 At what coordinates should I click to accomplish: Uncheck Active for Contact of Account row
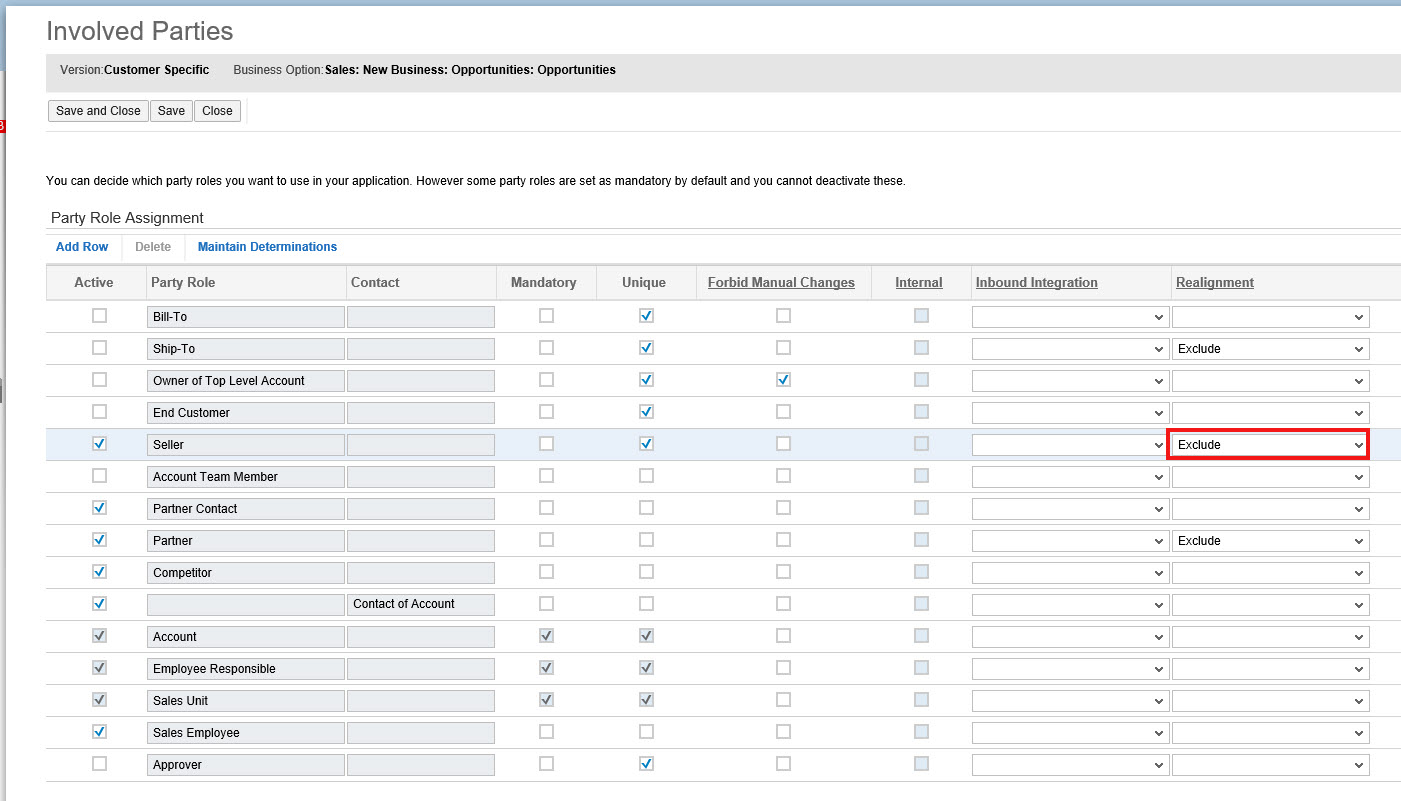click(x=99, y=603)
